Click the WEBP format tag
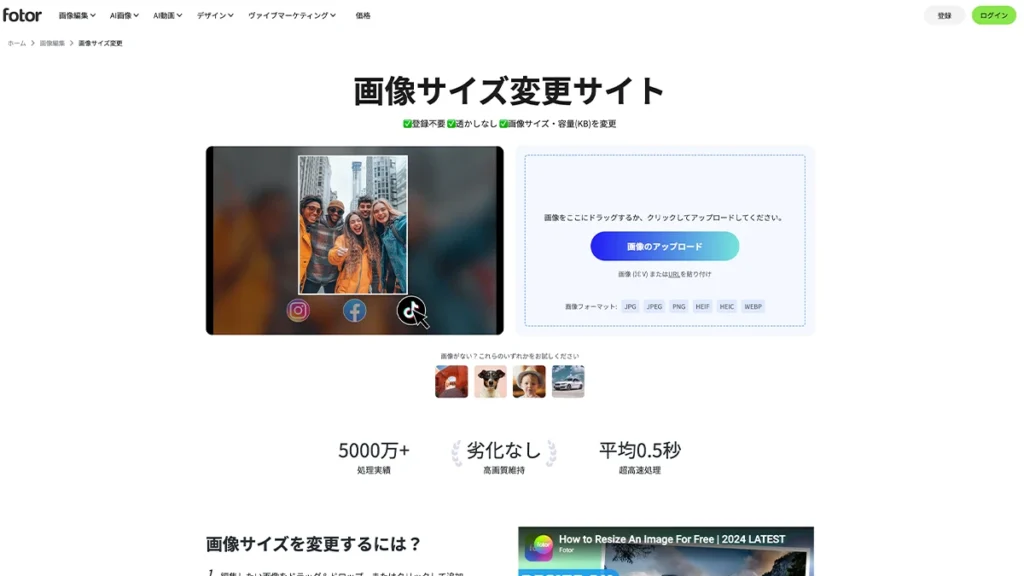This screenshot has width=1024, height=576. (753, 306)
